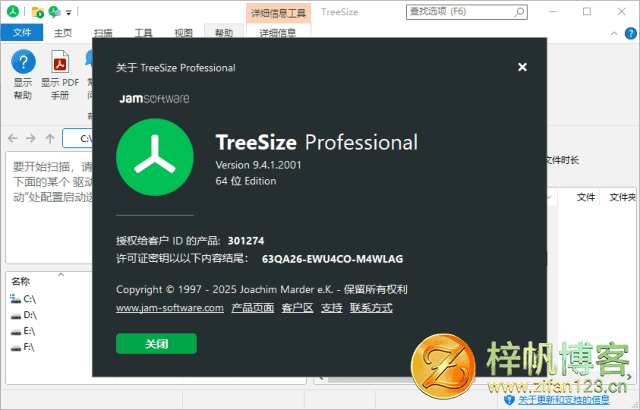Click the up one level arrow
The image size is (640, 410).
click(x=50, y=138)
